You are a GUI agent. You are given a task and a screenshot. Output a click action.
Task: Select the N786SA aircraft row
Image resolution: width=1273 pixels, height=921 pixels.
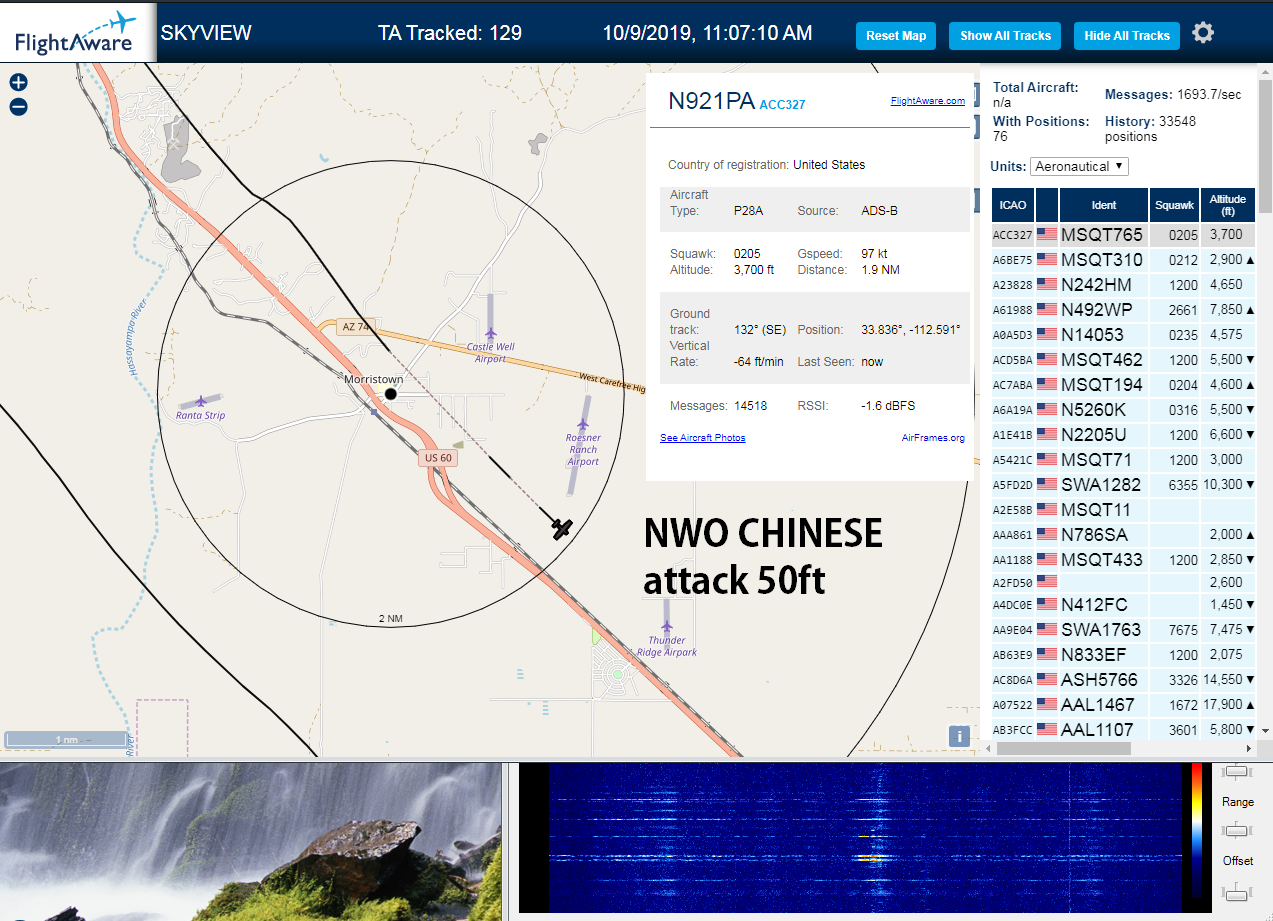(1123, 535)
